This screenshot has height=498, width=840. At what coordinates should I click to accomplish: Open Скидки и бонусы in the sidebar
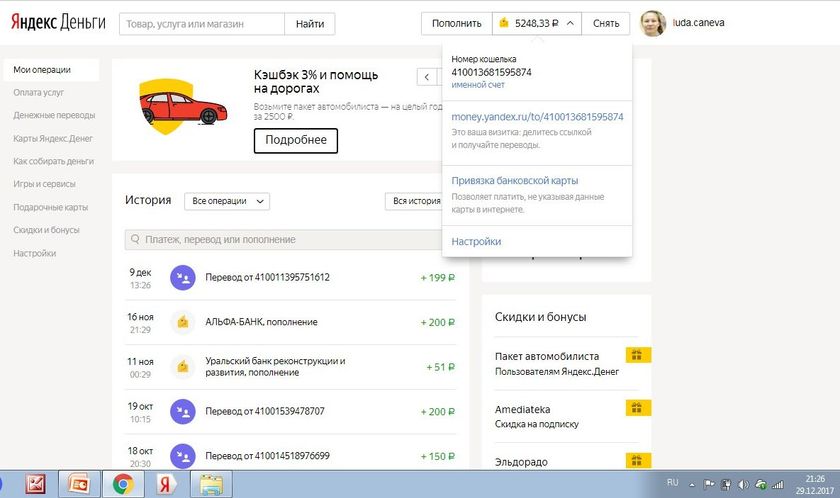(46, 230)
